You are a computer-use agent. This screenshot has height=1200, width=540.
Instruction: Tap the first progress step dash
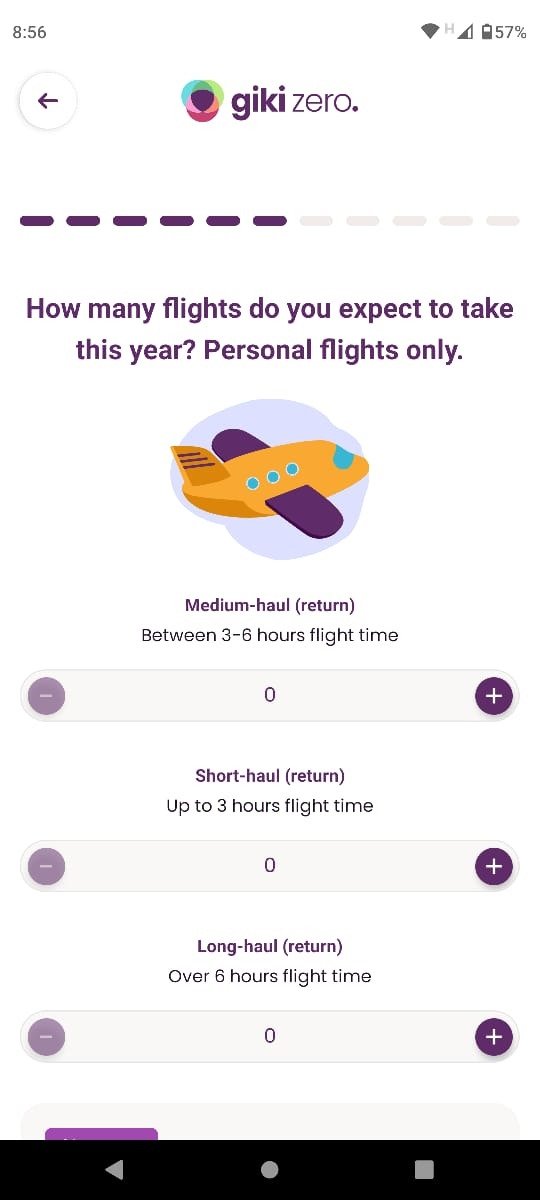click(x=37, y=221)
